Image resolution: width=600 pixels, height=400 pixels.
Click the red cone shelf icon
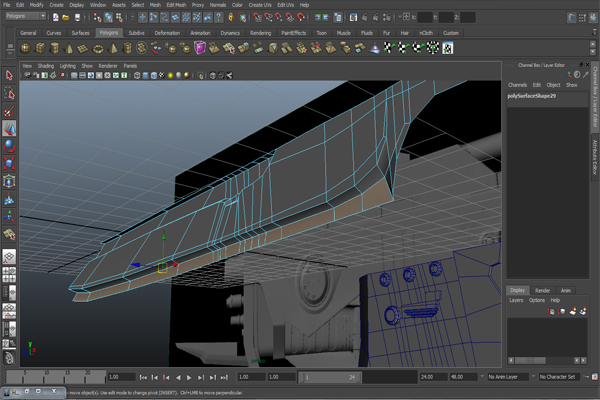click(x=375, y=48)
